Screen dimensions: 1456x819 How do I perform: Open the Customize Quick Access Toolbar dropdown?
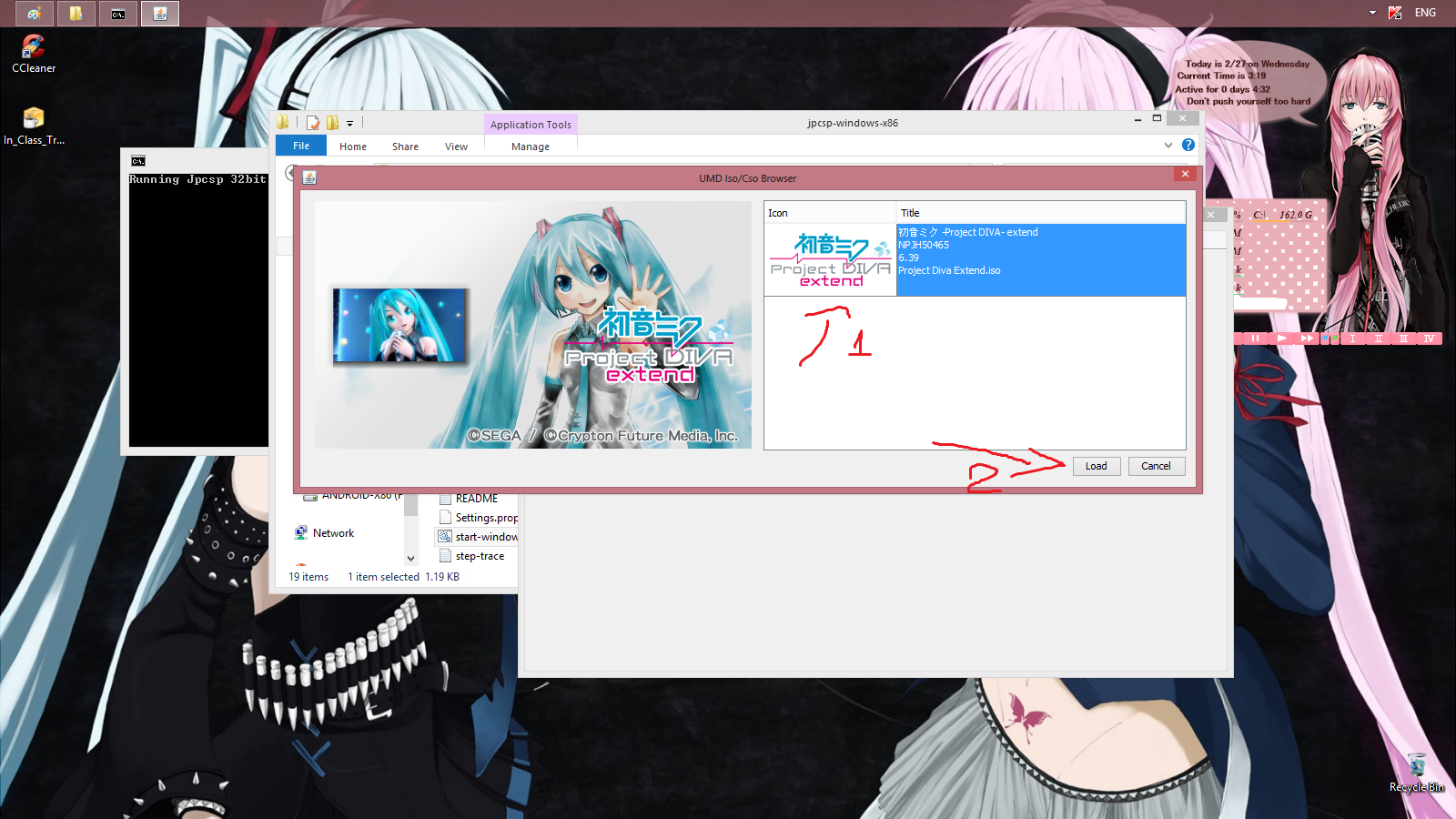click(x=349, y=123)
